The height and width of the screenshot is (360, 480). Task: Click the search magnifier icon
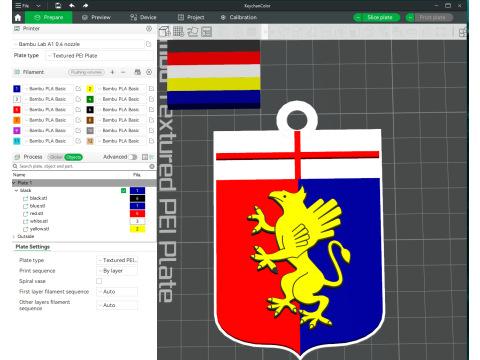pos(15,166)
